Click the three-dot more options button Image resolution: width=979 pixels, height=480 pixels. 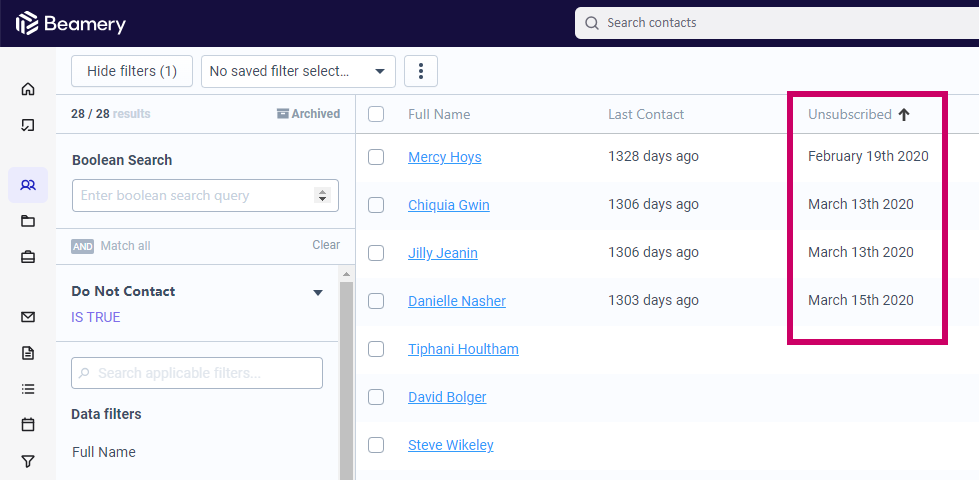click(x=421, y=71)
